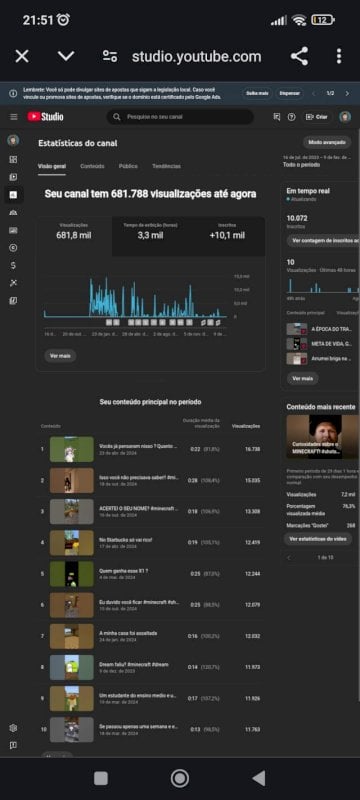Open Quem ganha esse X1? video title

123,571
